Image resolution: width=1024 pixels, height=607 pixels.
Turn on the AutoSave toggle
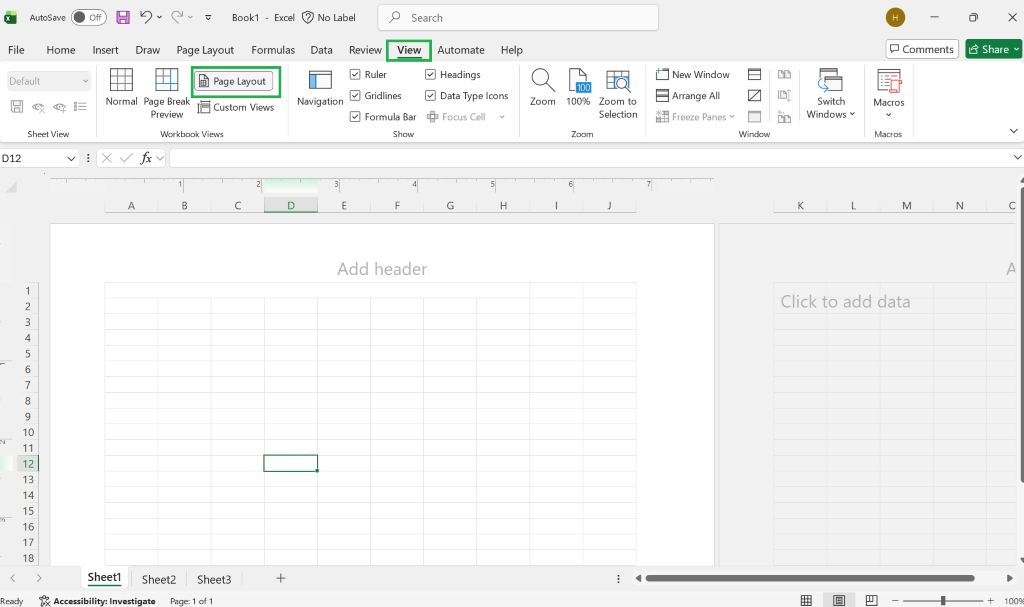click(88, 18)
